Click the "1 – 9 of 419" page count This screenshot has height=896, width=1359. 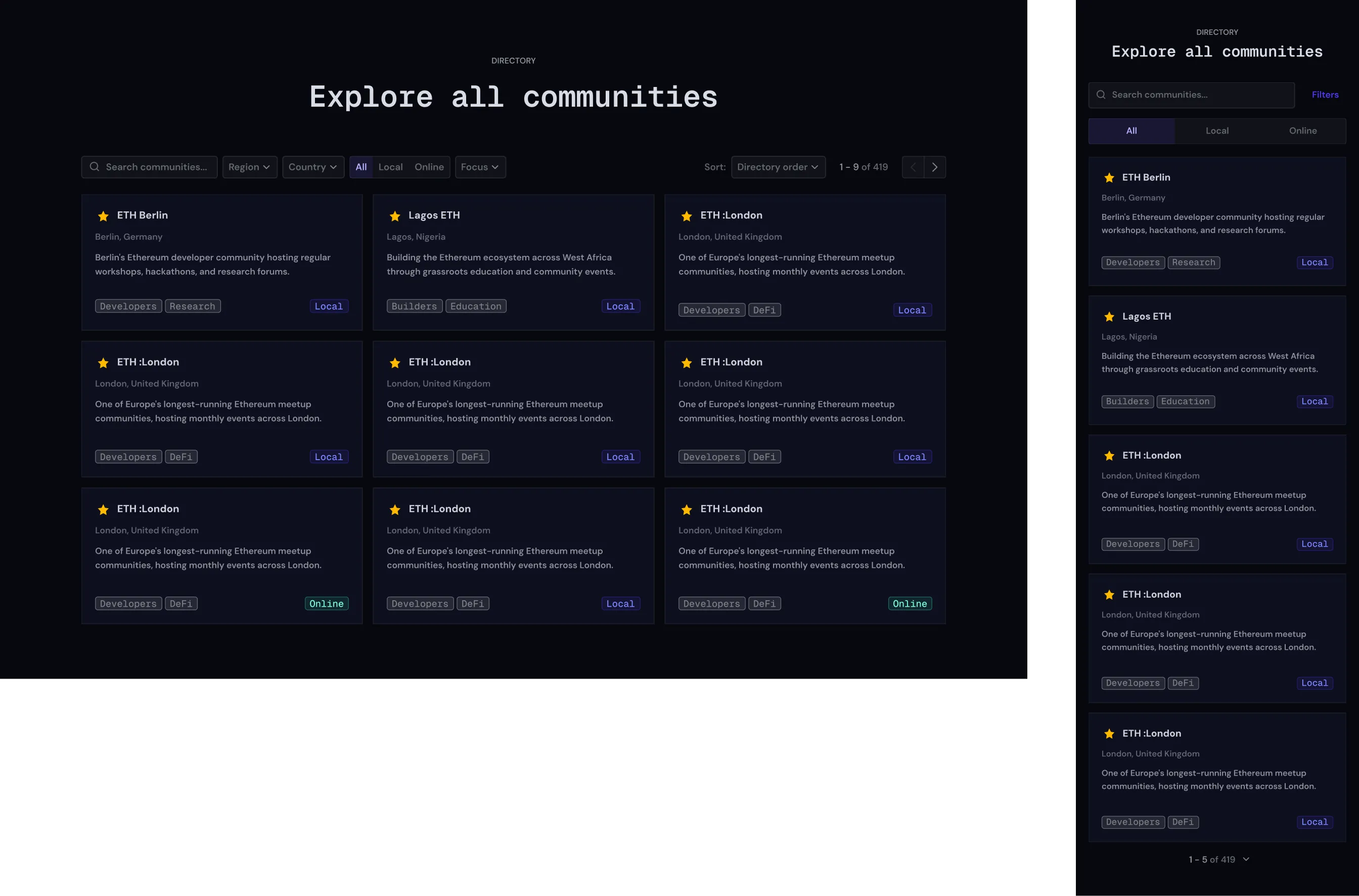pos(863,167)
